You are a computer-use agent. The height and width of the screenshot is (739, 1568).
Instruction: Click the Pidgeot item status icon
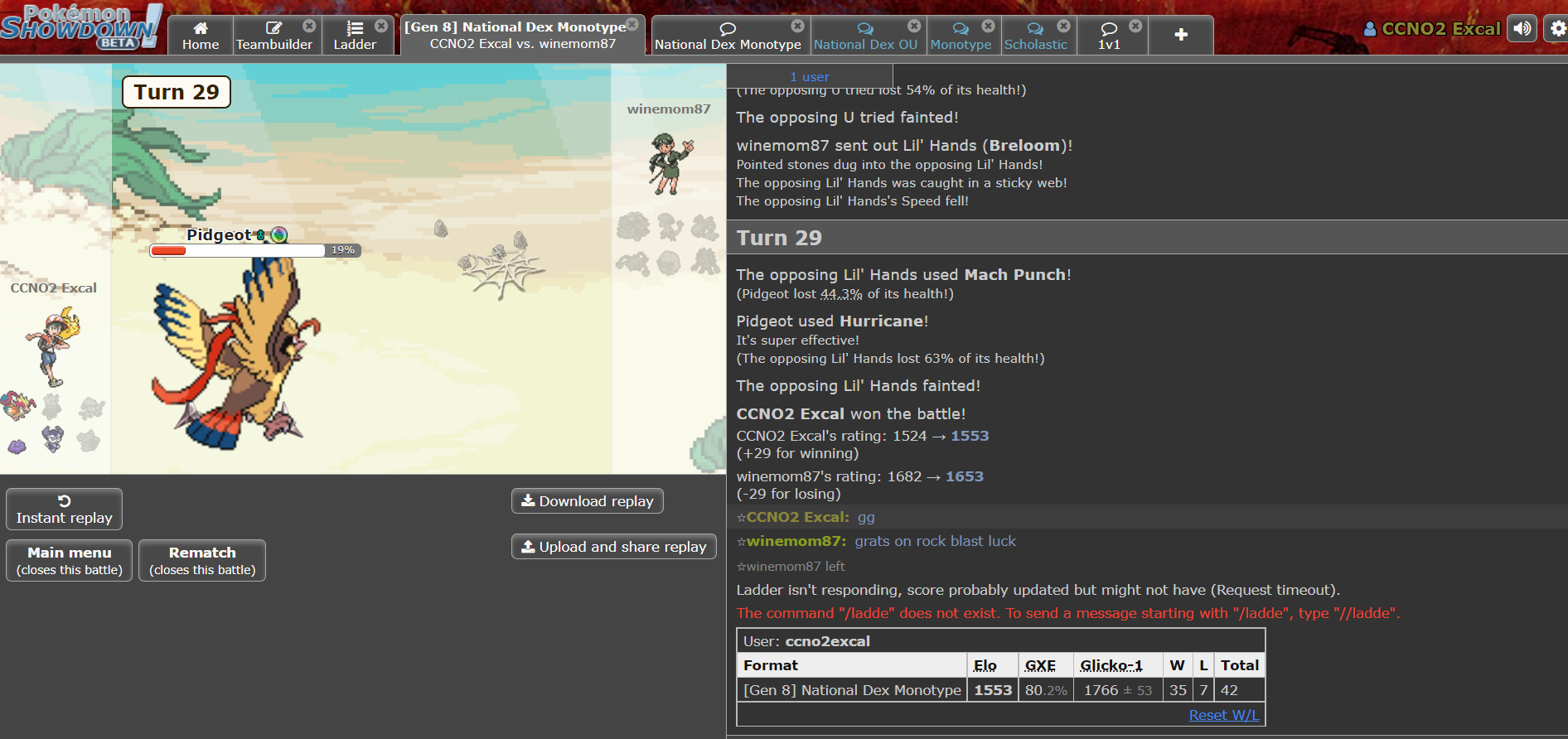click(279, 234)
